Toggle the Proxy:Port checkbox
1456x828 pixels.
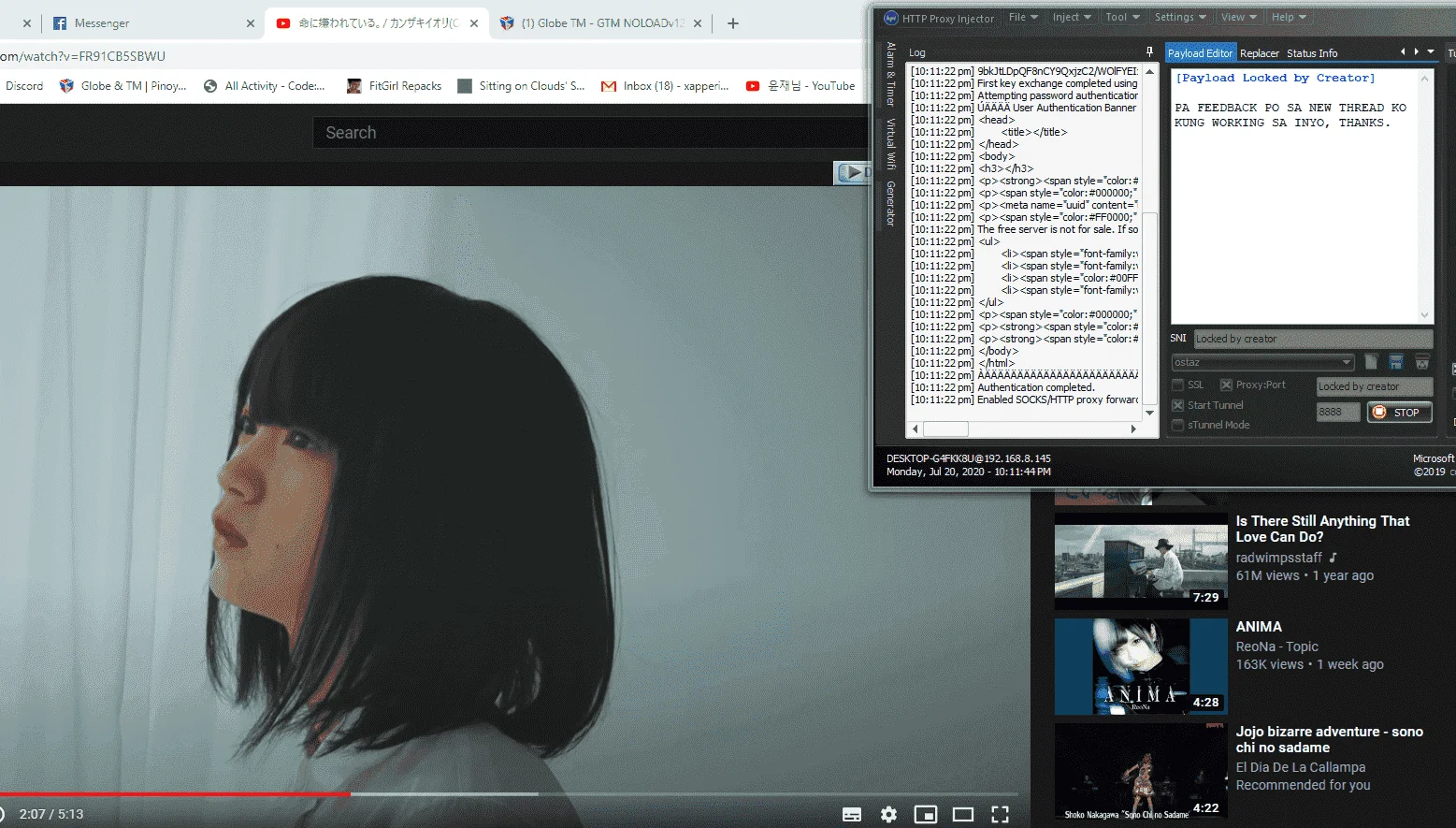(1226, 385)
